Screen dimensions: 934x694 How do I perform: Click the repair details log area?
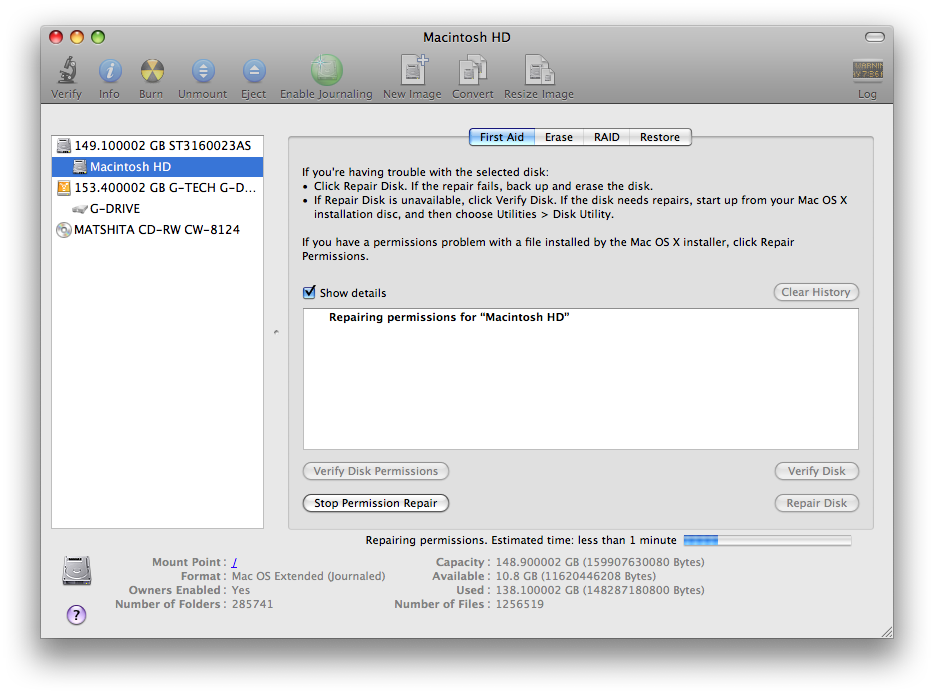click(581, 379)
